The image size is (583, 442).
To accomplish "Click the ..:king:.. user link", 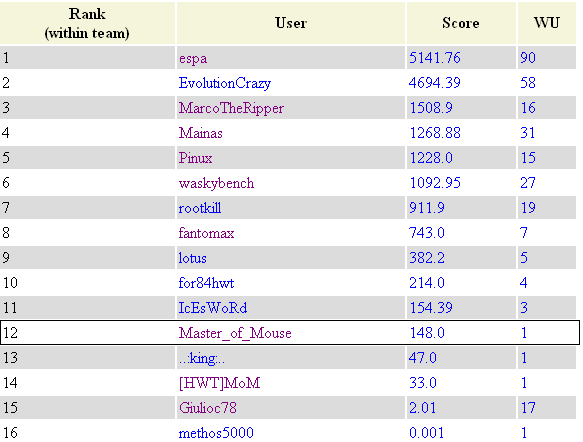I will pyautogui.click(x=201, y=358).
